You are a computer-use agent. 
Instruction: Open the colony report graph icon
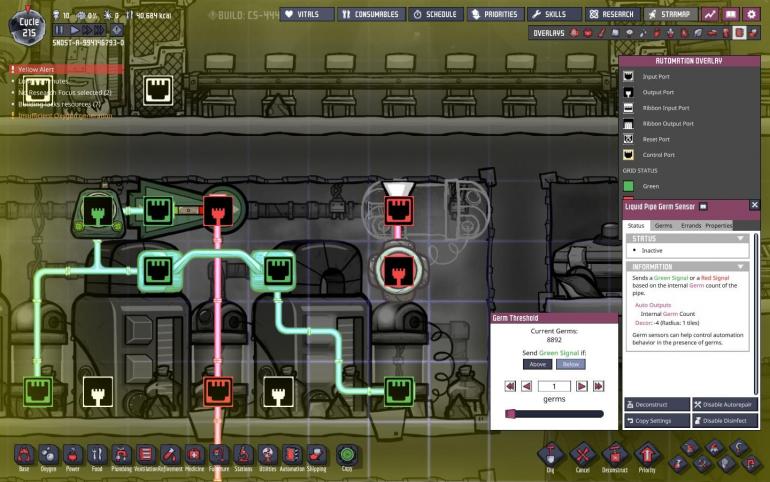(710, 15)
